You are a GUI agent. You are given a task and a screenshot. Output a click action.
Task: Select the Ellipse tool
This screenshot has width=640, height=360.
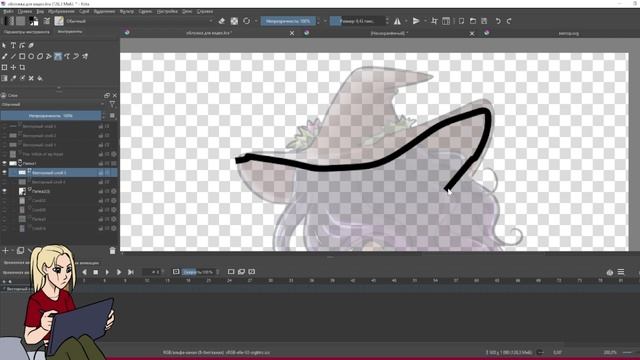(31, 56)
